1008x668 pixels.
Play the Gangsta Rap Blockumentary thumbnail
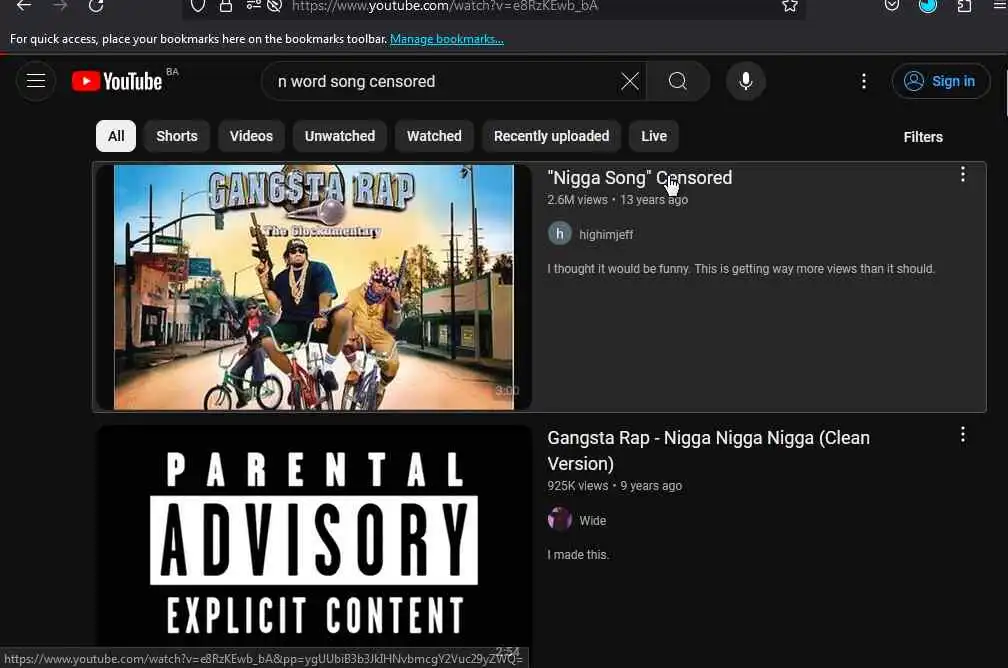pyautogui.click(x=314, y=287)
